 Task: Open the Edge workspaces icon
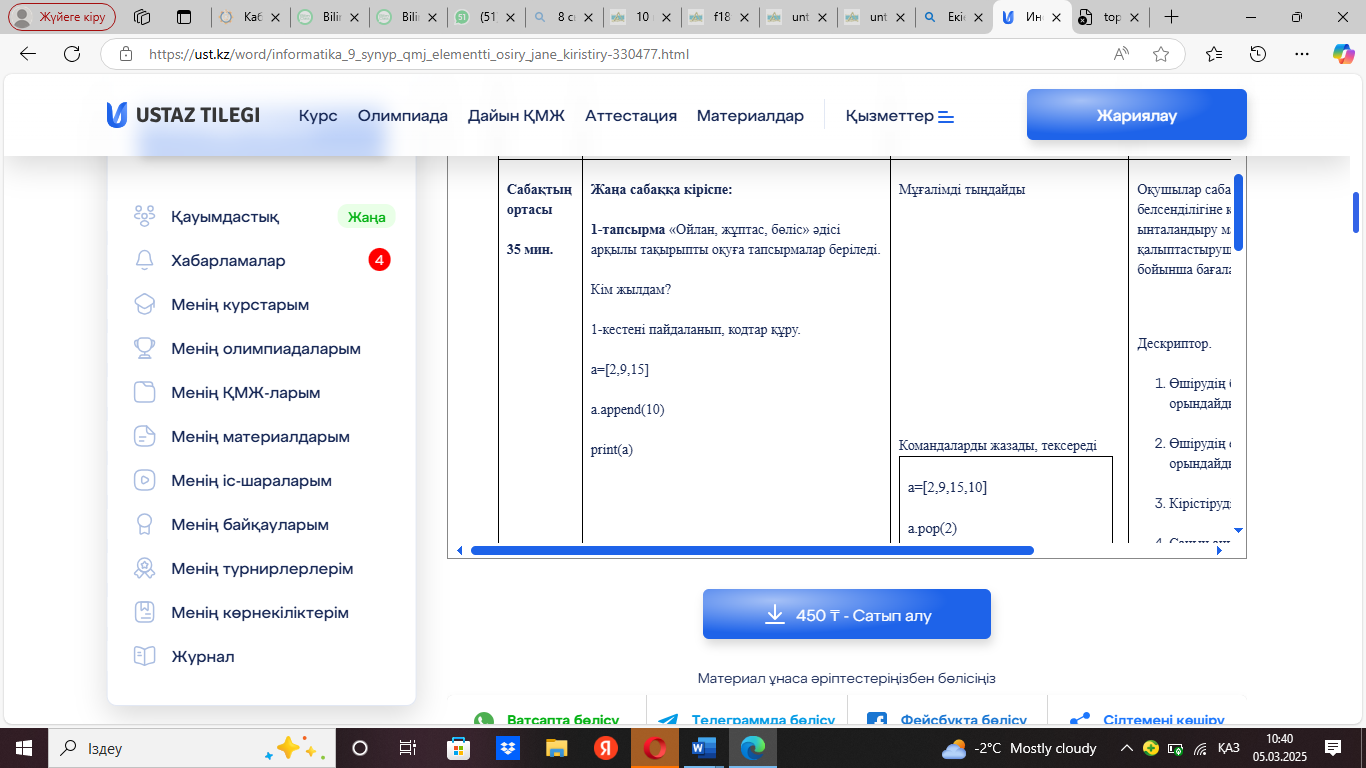(142, 17)
